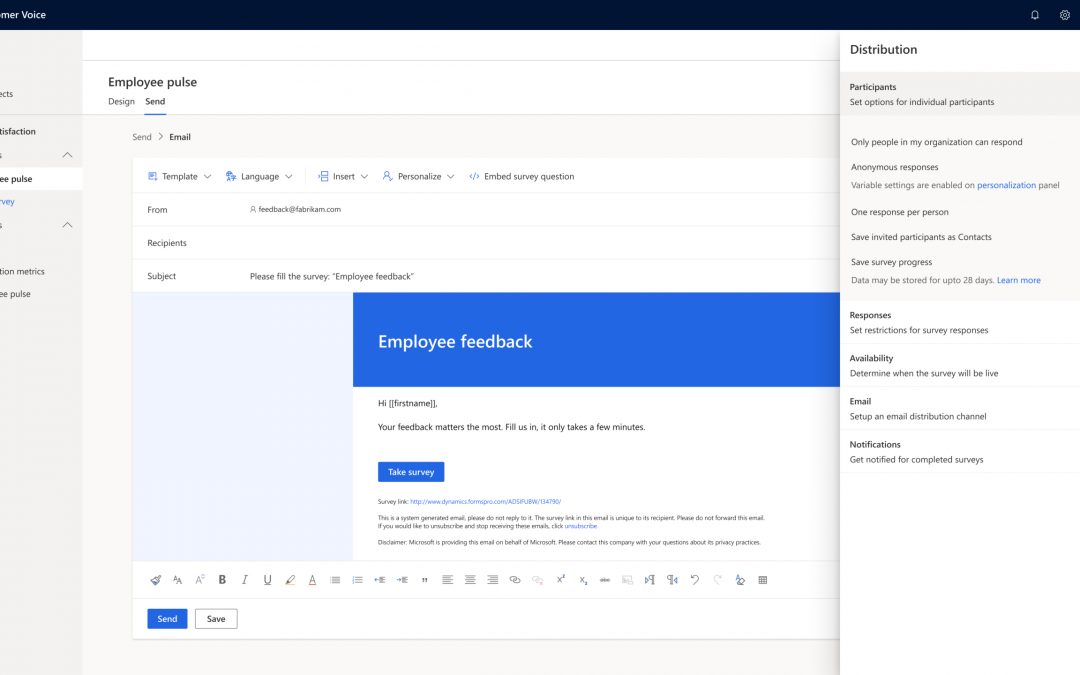Click the blue Send button
This screenshot has width=1080, height=675.
[167, 619]
